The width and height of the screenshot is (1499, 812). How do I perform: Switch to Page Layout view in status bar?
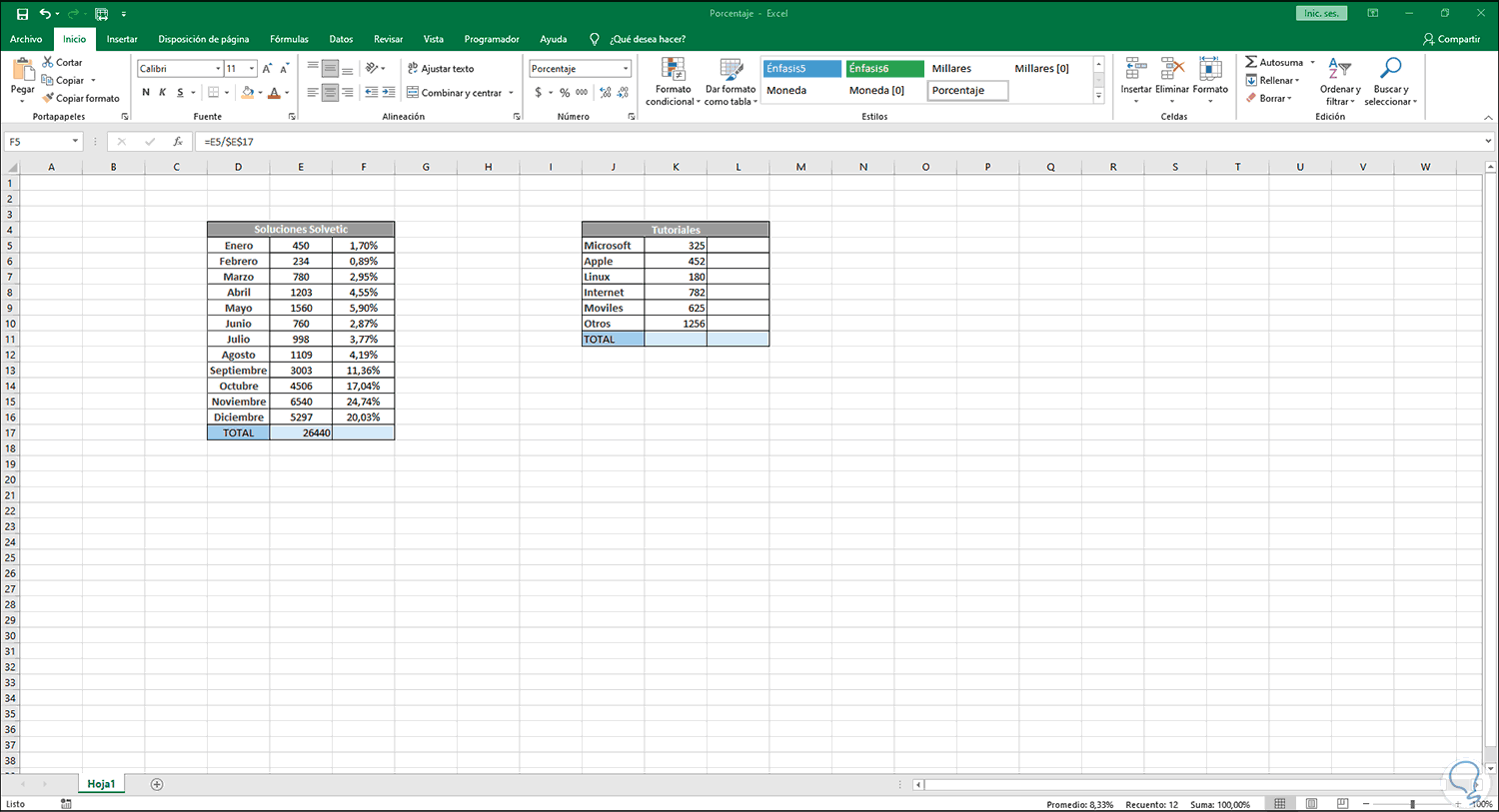1311,804
